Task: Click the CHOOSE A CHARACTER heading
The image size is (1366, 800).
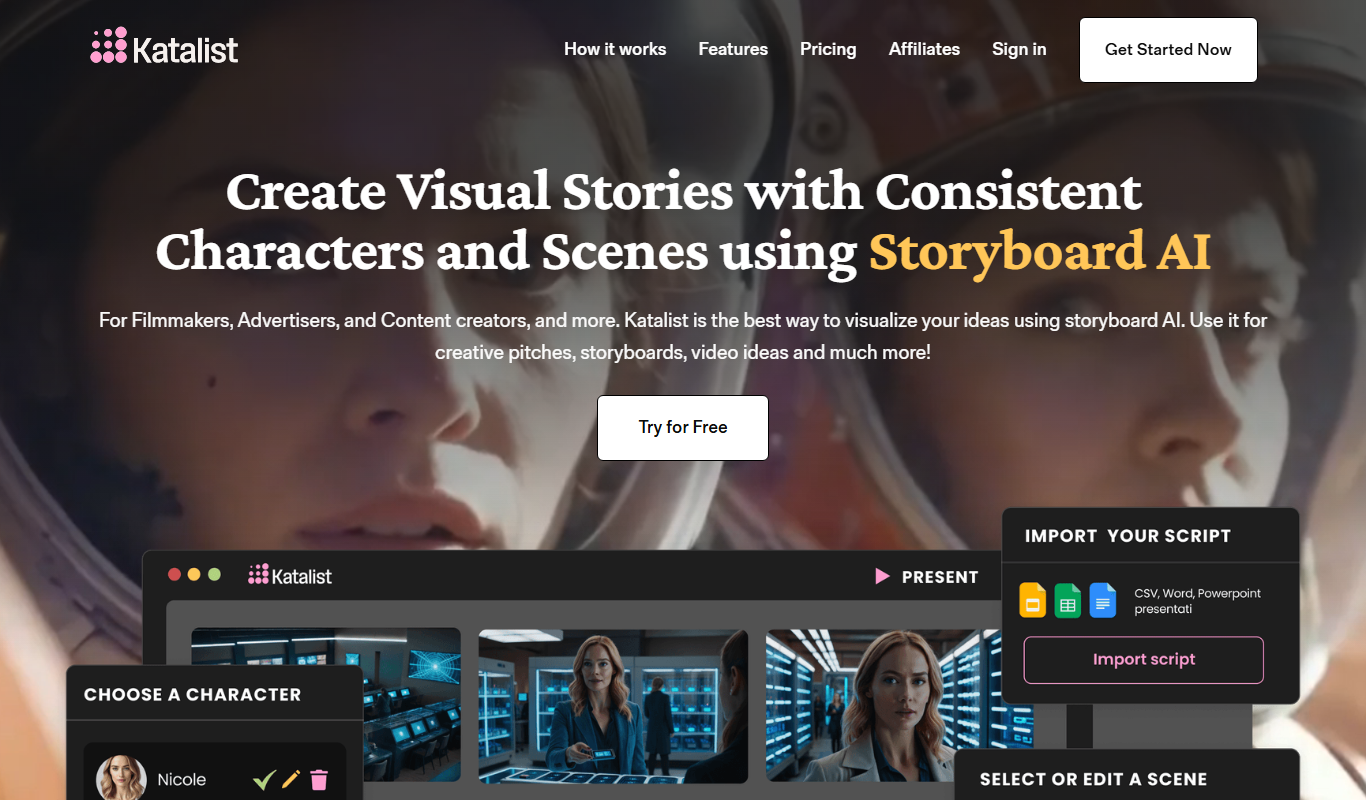Action: coord(192,695)
